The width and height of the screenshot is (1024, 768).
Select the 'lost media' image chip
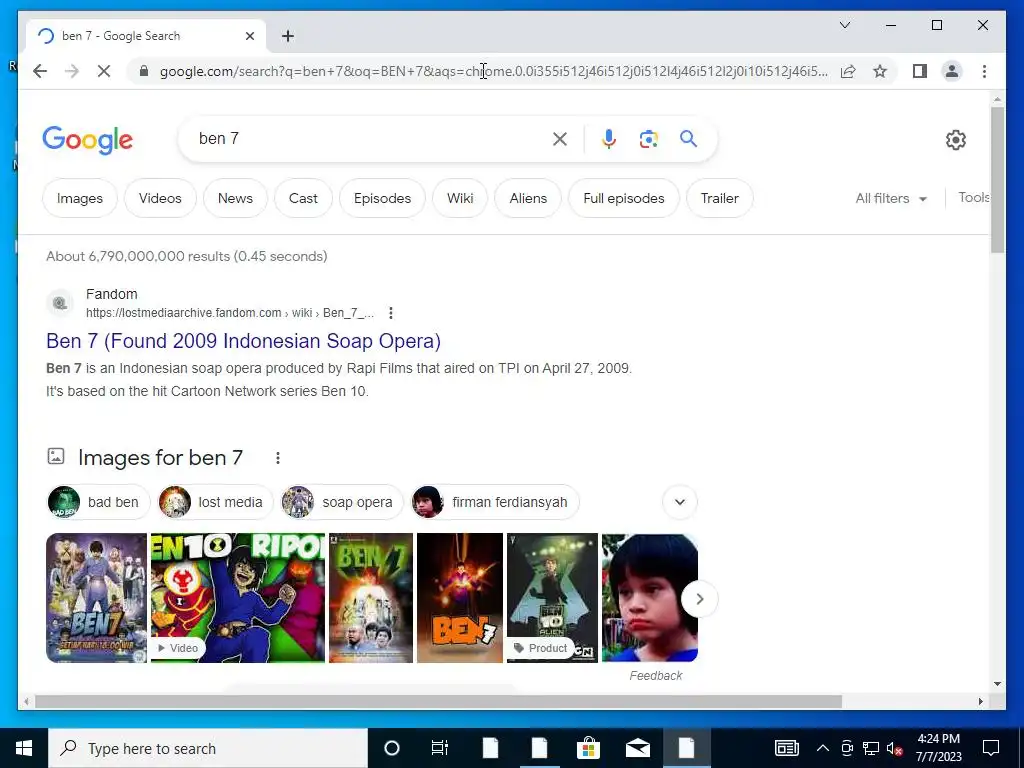[x=215, y=502]
